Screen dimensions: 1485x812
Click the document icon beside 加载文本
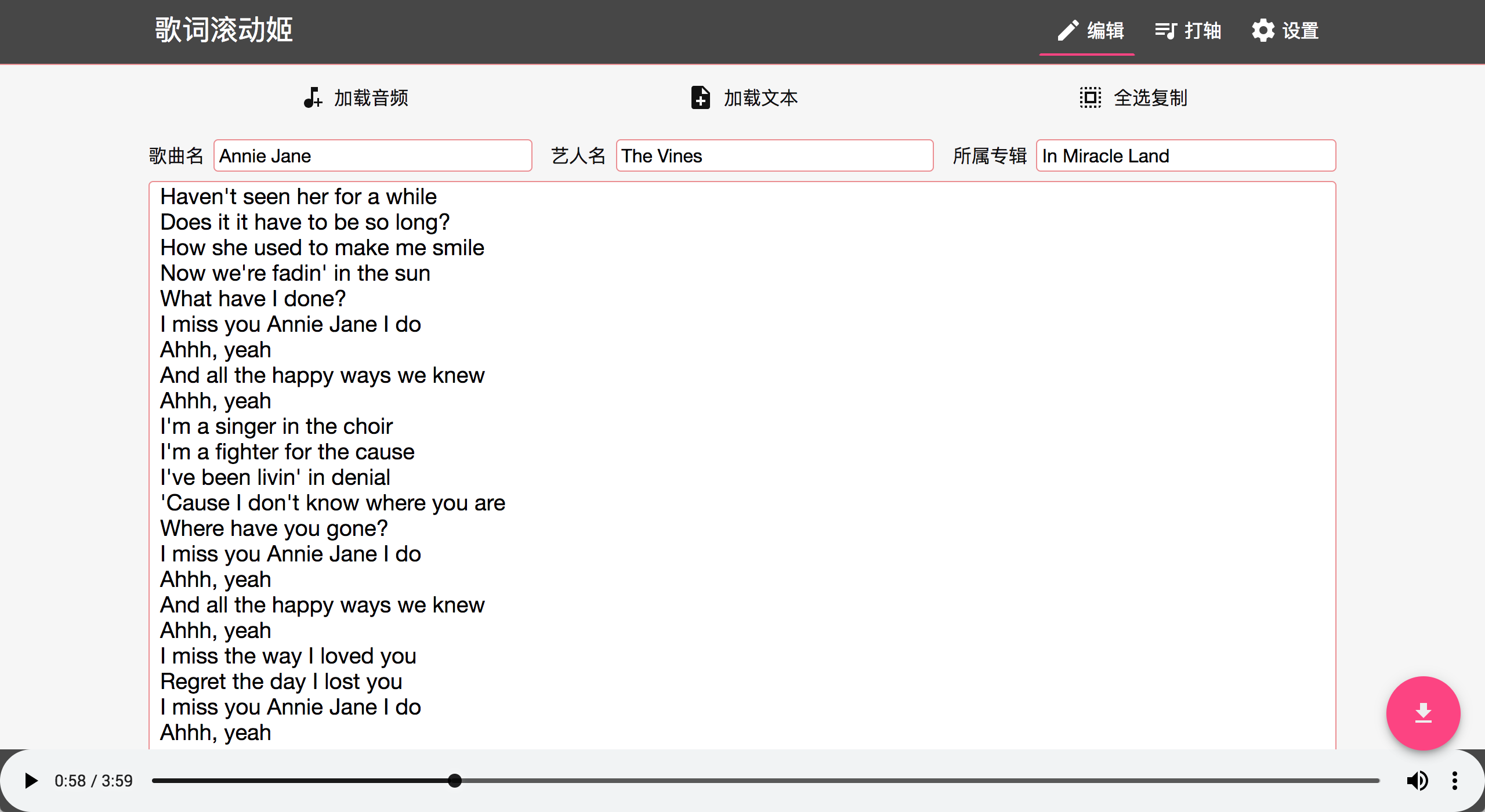coord(700,97)
